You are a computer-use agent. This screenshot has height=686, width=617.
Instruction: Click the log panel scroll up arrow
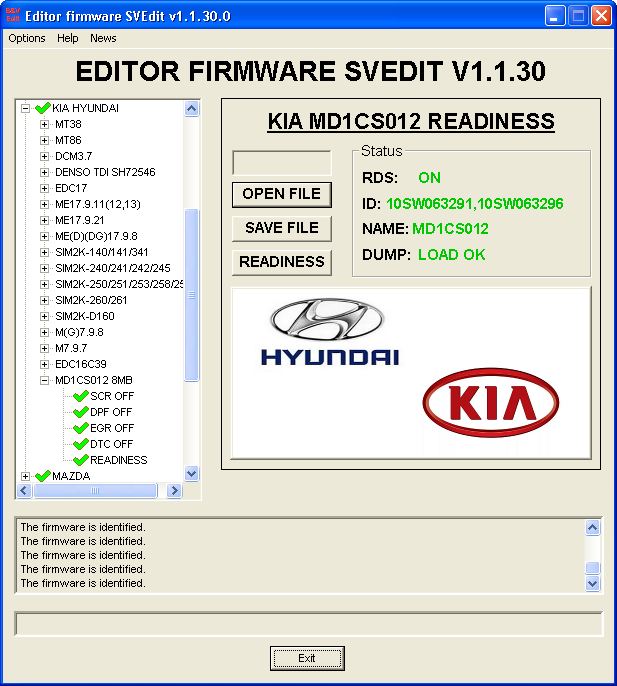pos(592,528)
